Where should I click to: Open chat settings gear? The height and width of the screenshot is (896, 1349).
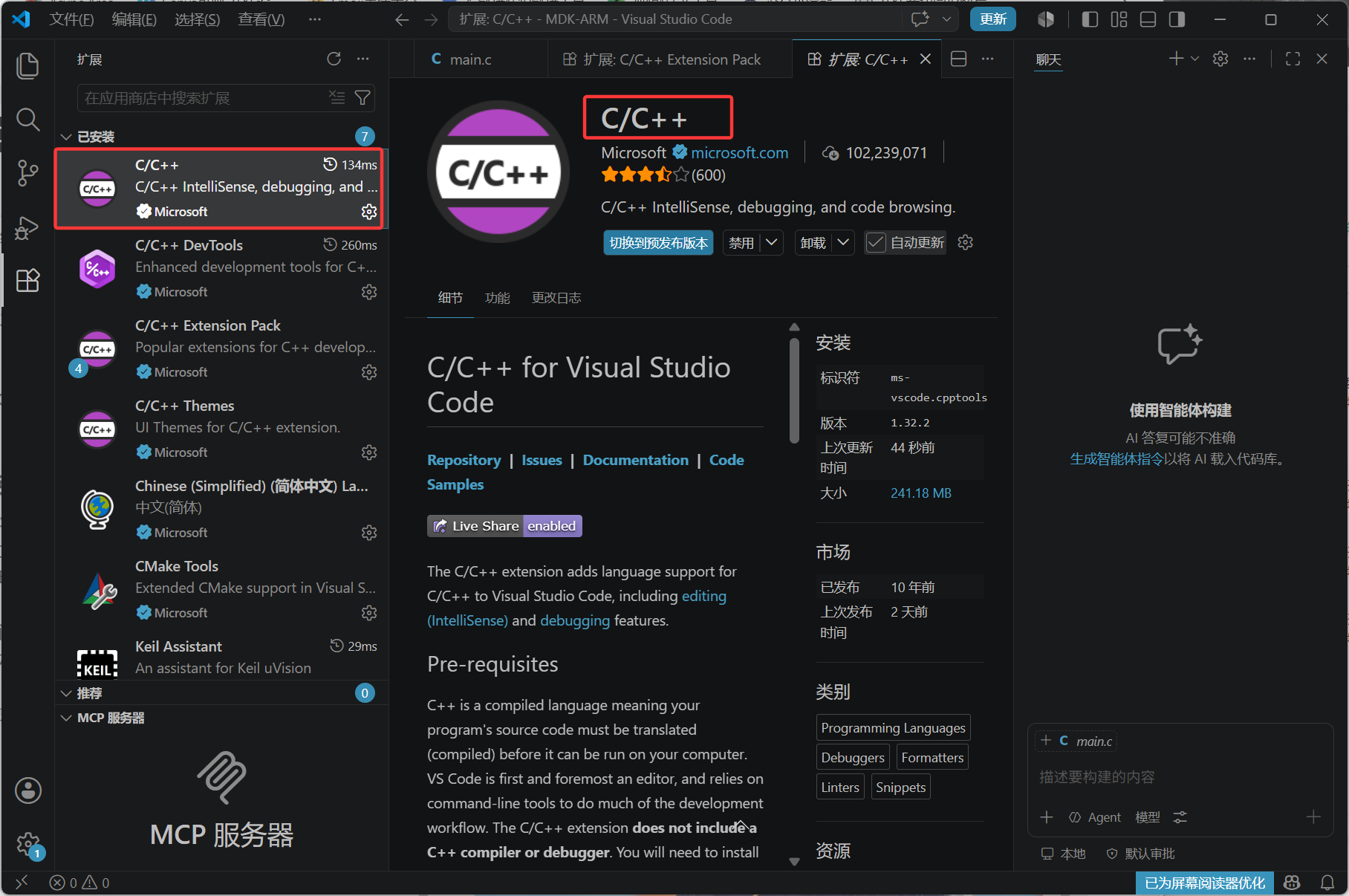[1220, 59]
